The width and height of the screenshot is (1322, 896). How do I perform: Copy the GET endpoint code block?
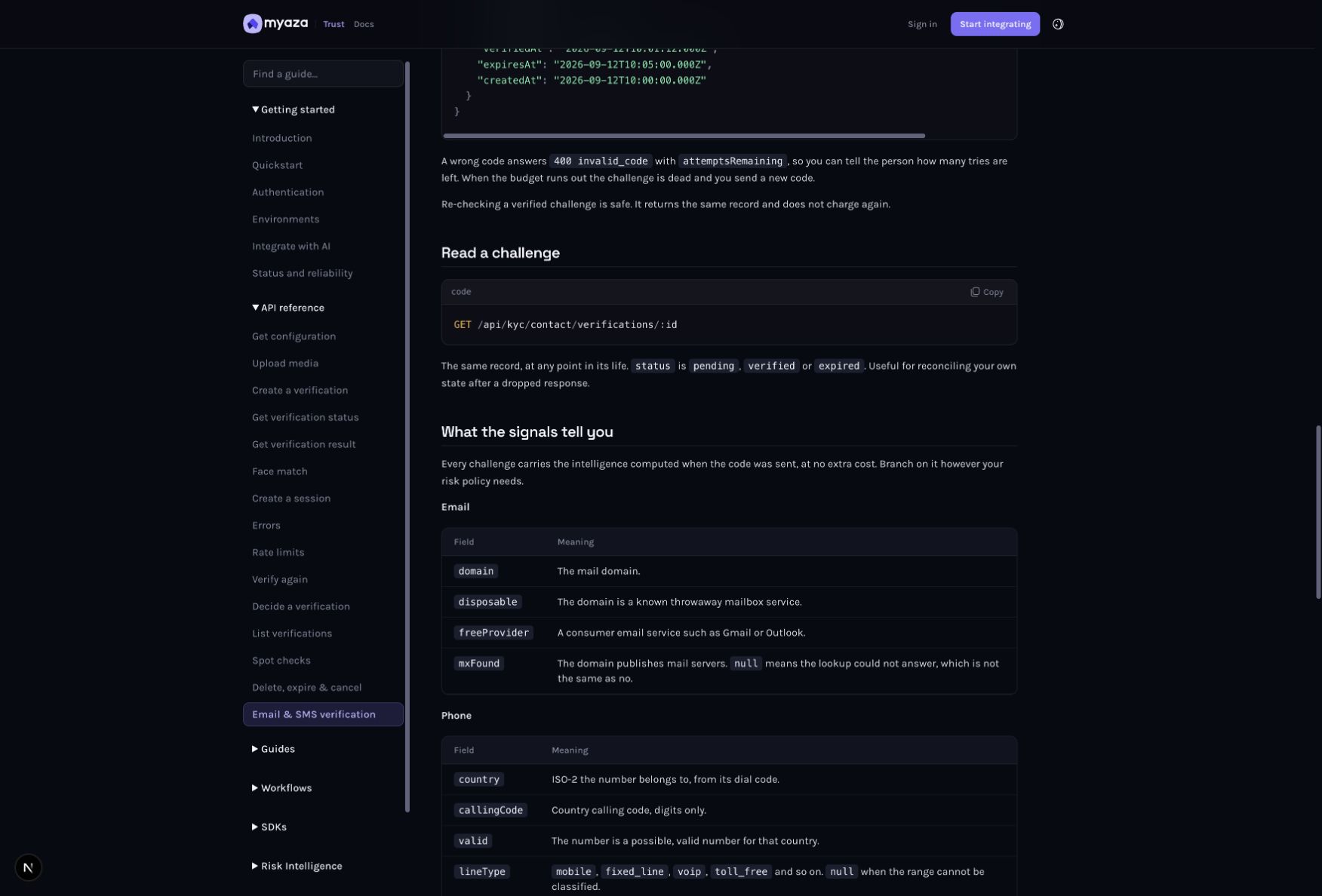point(986,292)
